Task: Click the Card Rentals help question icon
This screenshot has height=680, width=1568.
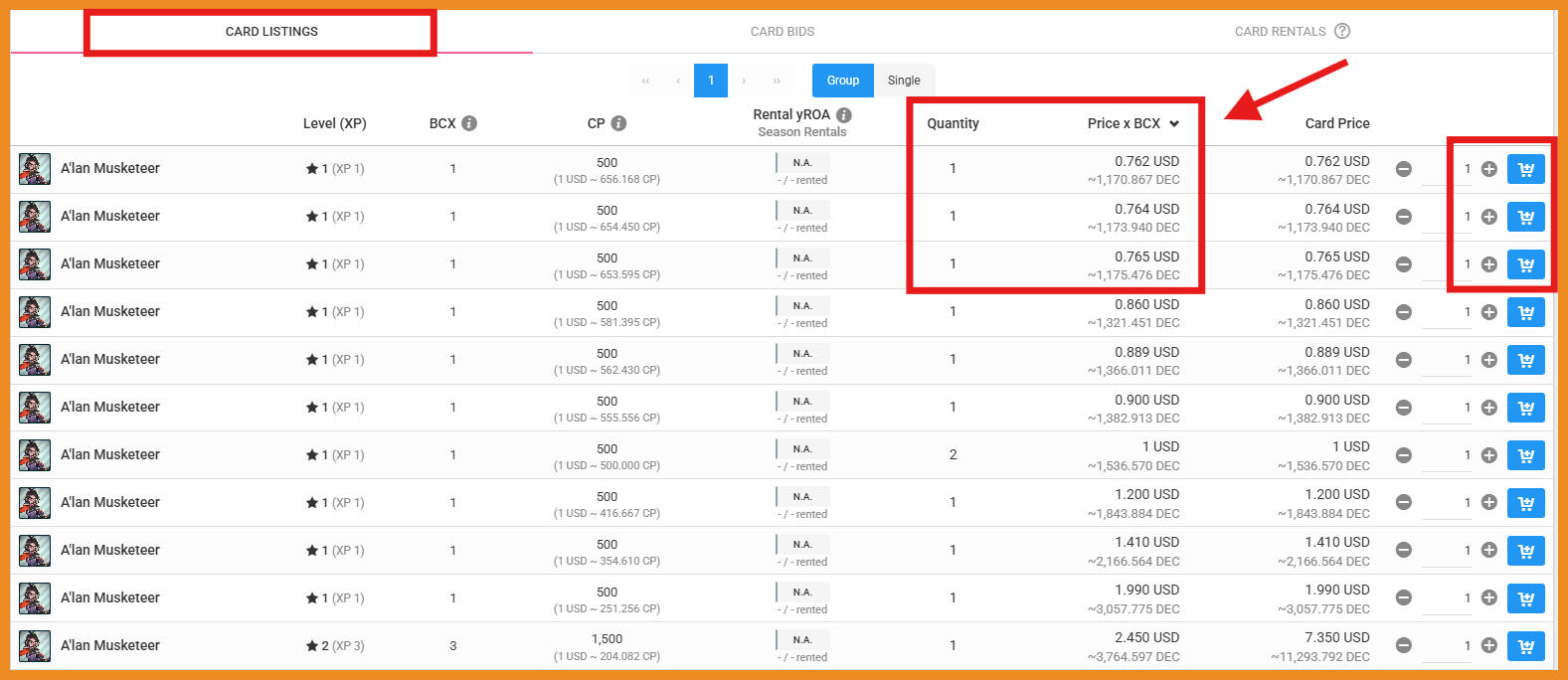Action: (1342, 31)
